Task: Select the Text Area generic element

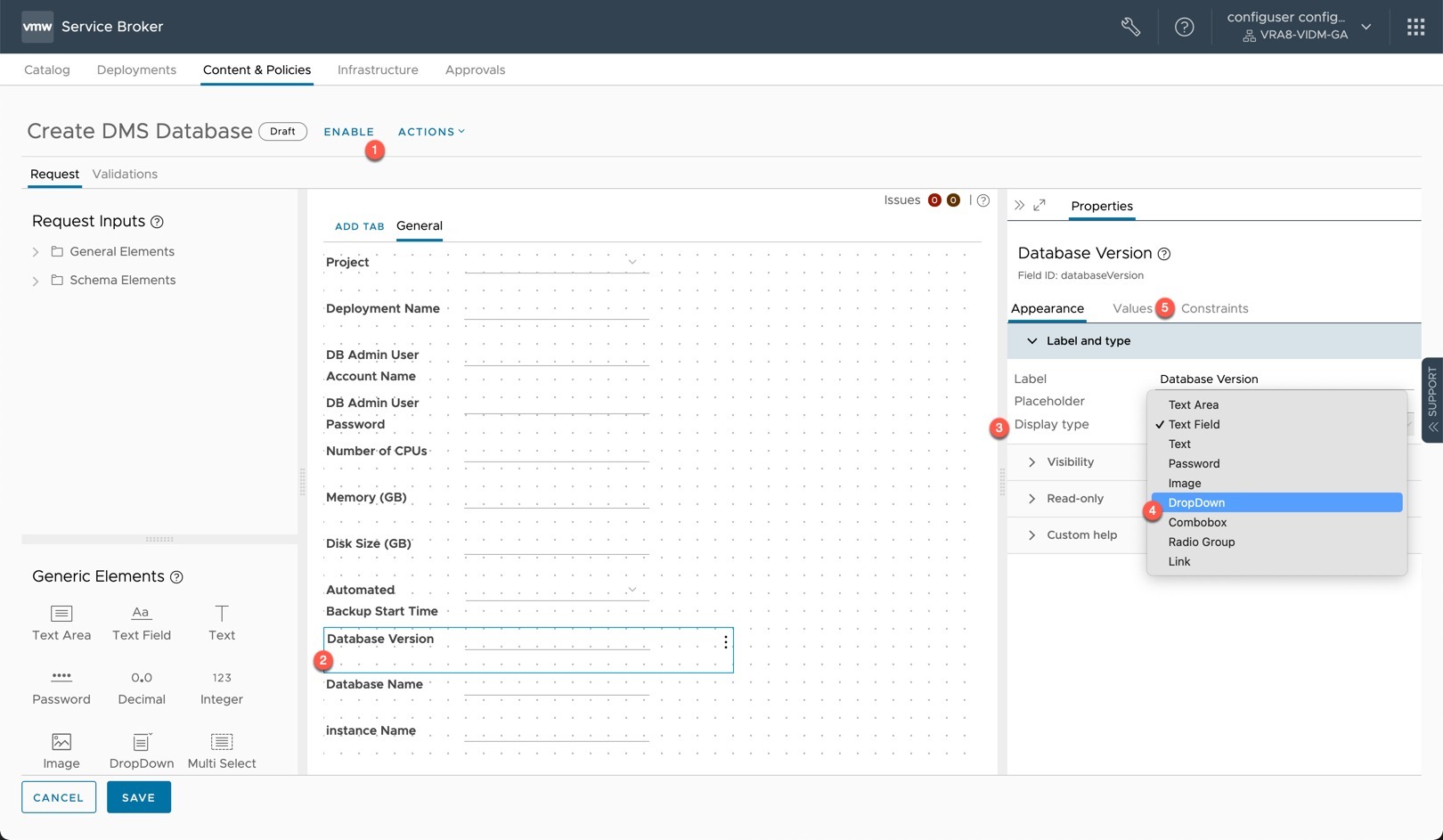Action: click(61, 623)
